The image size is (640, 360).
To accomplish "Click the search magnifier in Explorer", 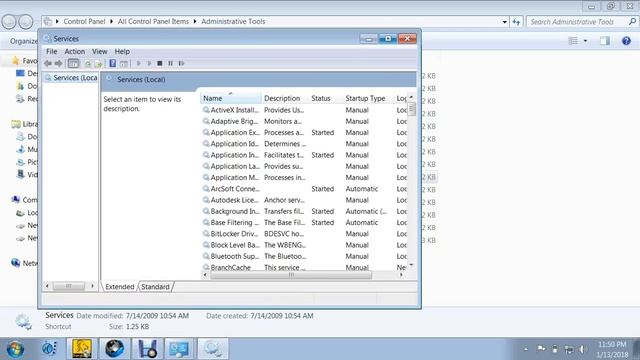I will (x=632, y=22).
